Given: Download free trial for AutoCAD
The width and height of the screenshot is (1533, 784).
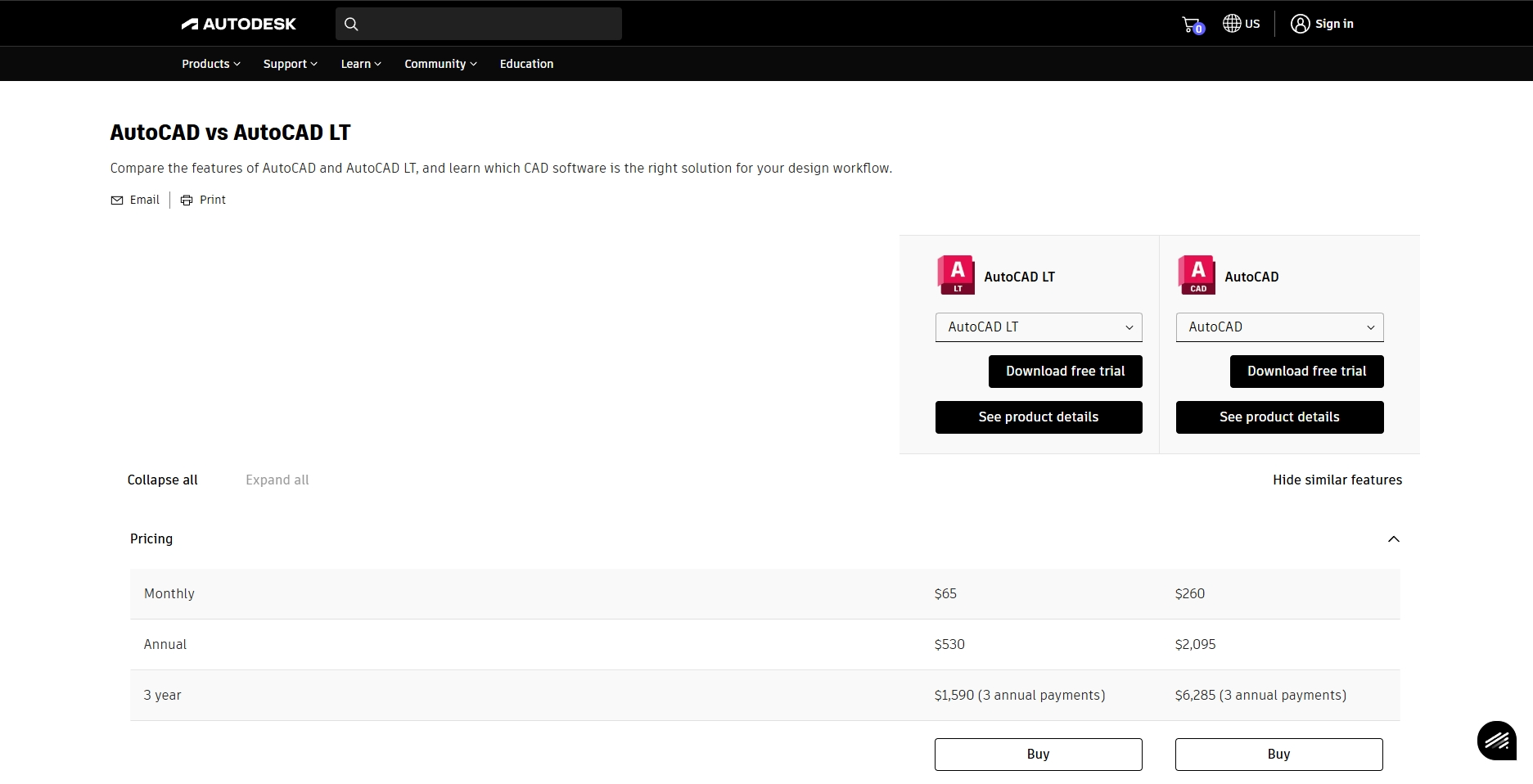Looking at the screenshot, I should point(1306,372).
